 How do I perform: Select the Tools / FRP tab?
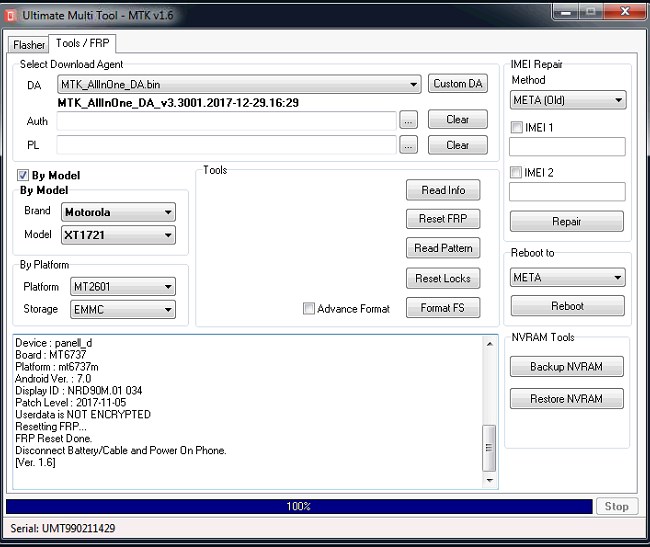tap(82, 43)
